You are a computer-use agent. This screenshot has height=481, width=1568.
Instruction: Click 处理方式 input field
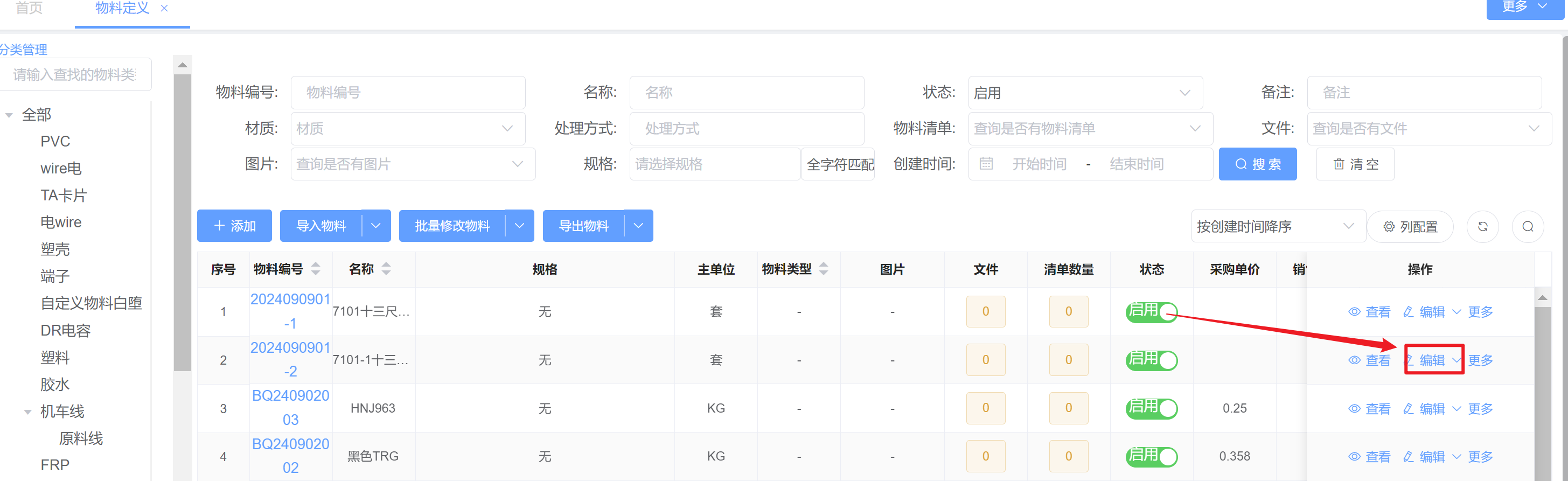click(x=747, y=129)
